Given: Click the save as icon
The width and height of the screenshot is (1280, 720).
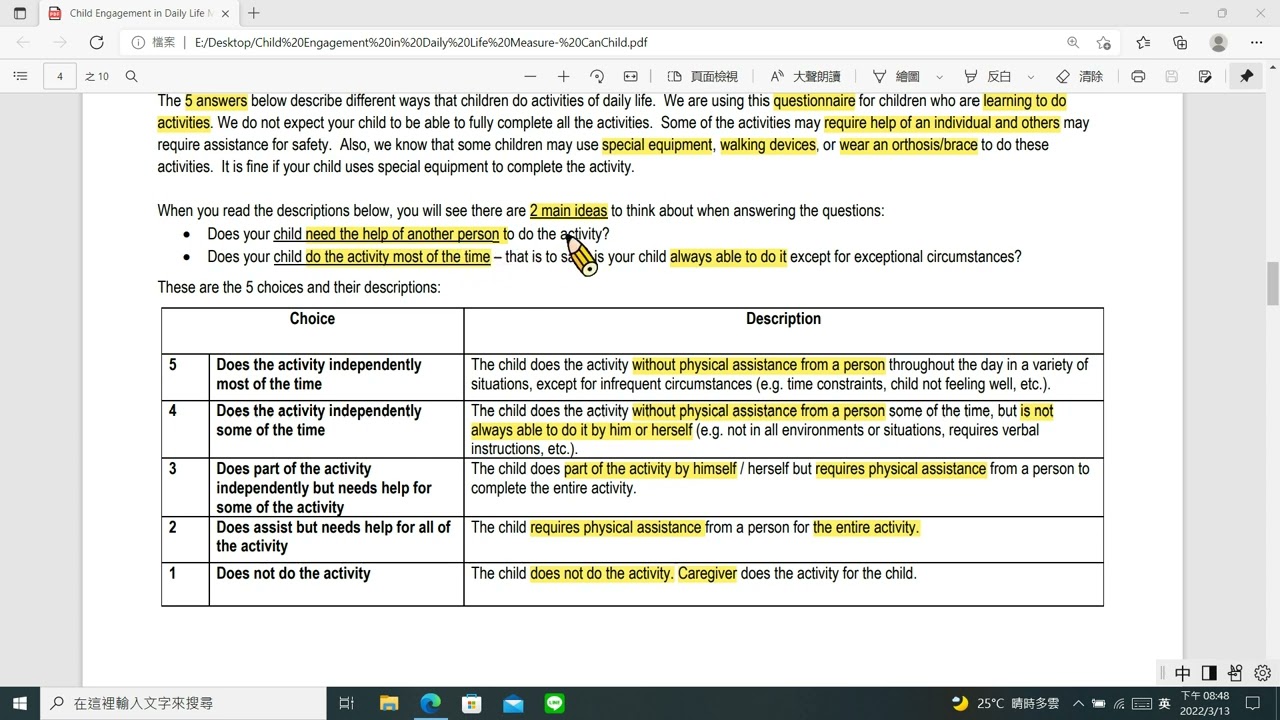Looking at the screenshot, I should (1205, 76).
